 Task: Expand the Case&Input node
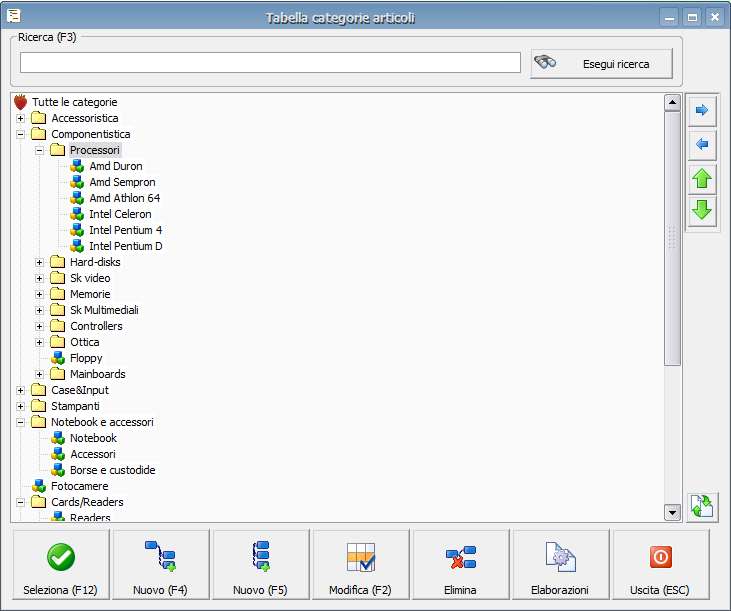pos(21,390)
